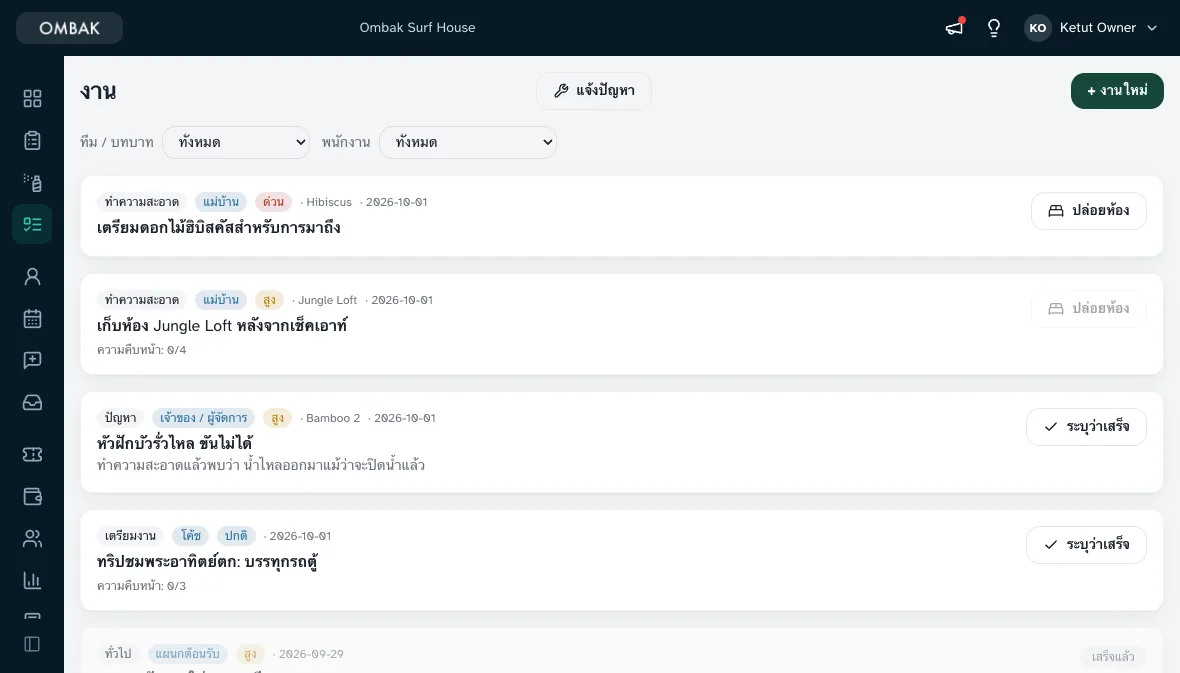Expand the Ketut Owner account menu
Viewport: 1180px width, 673px height.
tap(1091, 28)
